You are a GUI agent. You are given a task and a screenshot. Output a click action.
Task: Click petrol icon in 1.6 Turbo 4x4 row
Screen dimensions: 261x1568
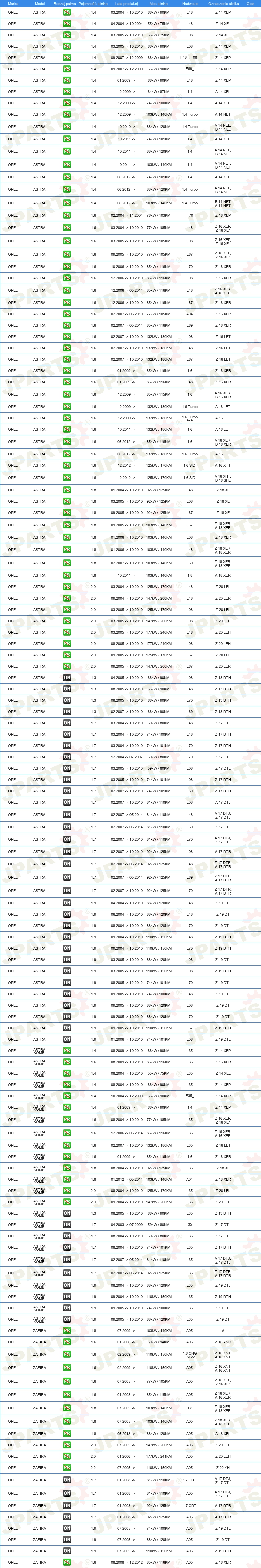click(x=67, y=418)
